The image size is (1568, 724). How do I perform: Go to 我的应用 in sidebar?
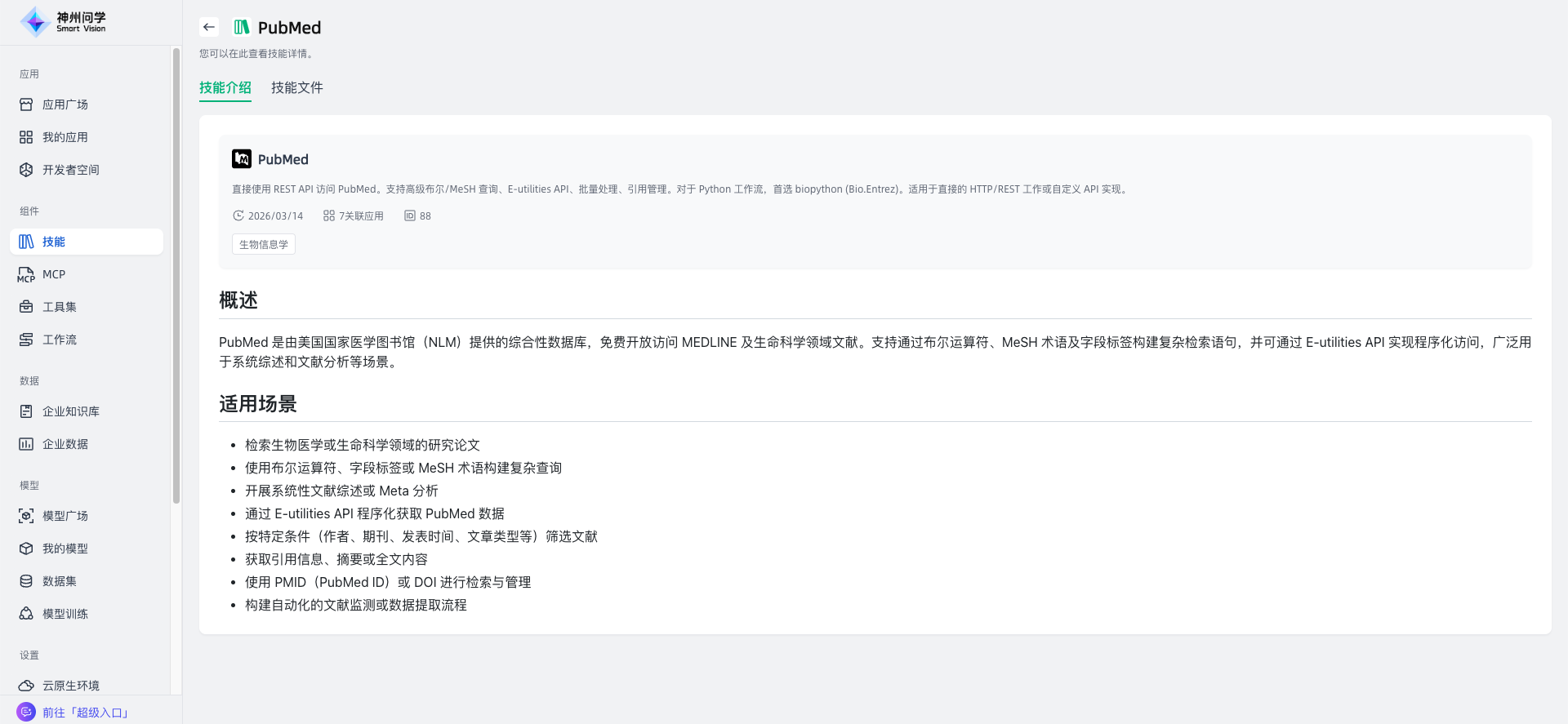[65, 137]
